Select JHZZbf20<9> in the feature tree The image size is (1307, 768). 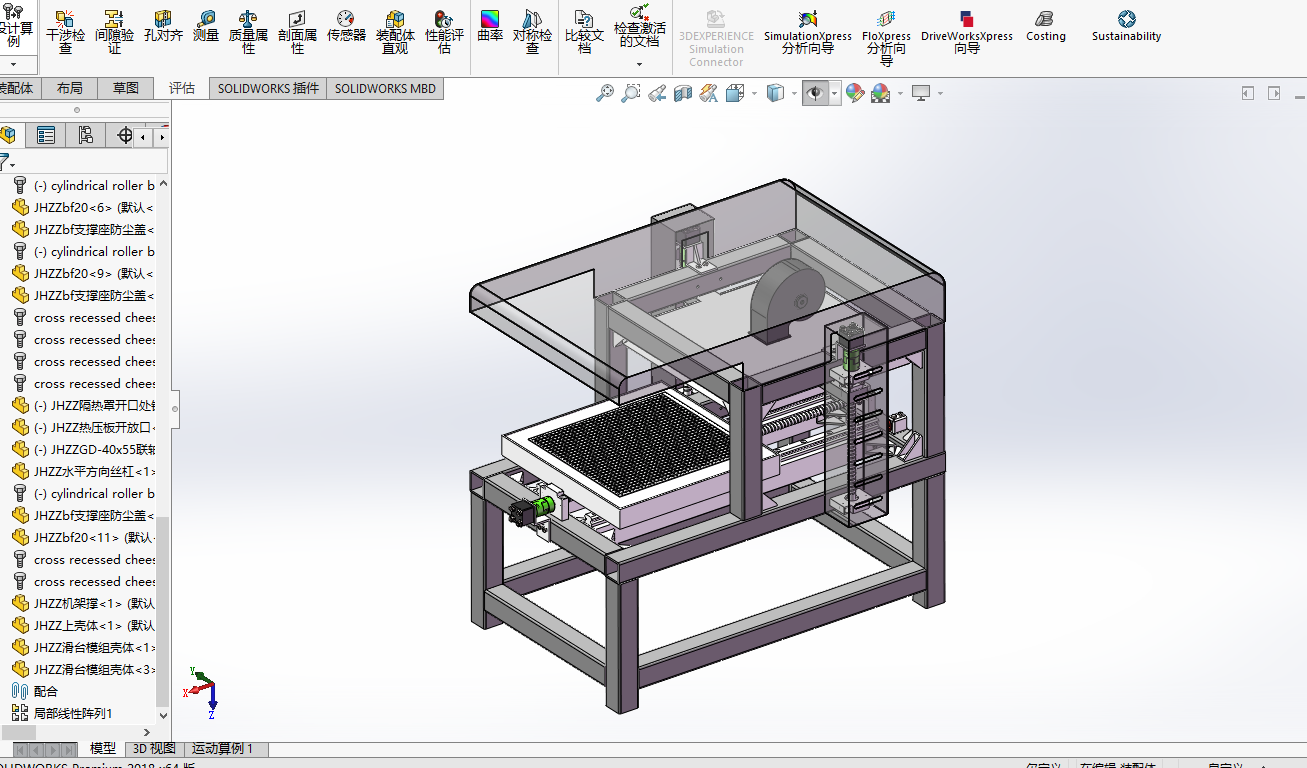click(x=84, y=273)
